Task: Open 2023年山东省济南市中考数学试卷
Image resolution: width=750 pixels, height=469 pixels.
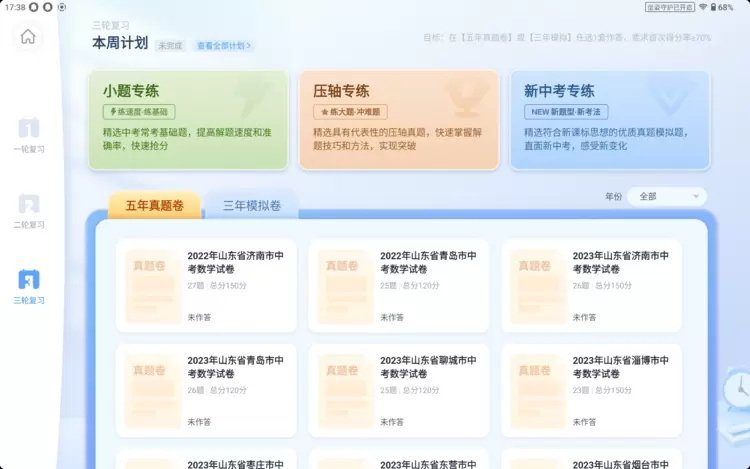Action: pos(591,285)
